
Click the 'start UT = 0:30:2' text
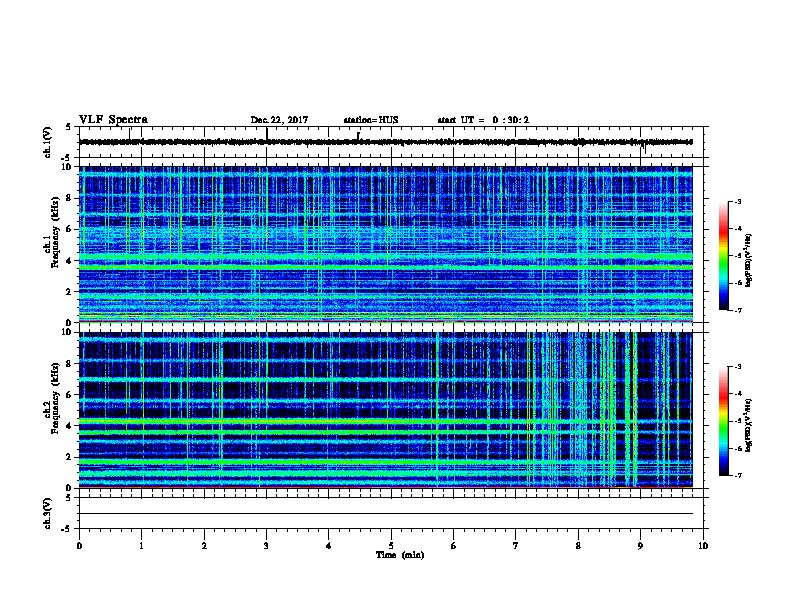tap(483, 120)
